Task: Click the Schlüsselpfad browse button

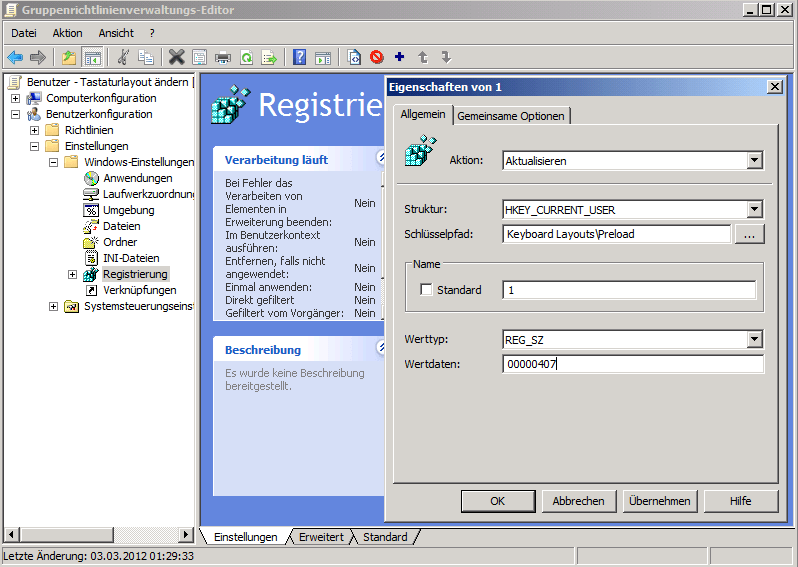Action: 749,235
